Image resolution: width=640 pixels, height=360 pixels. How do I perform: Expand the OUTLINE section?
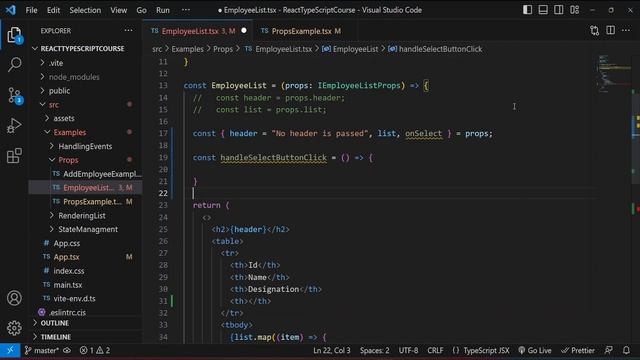[x=54, y=323]
